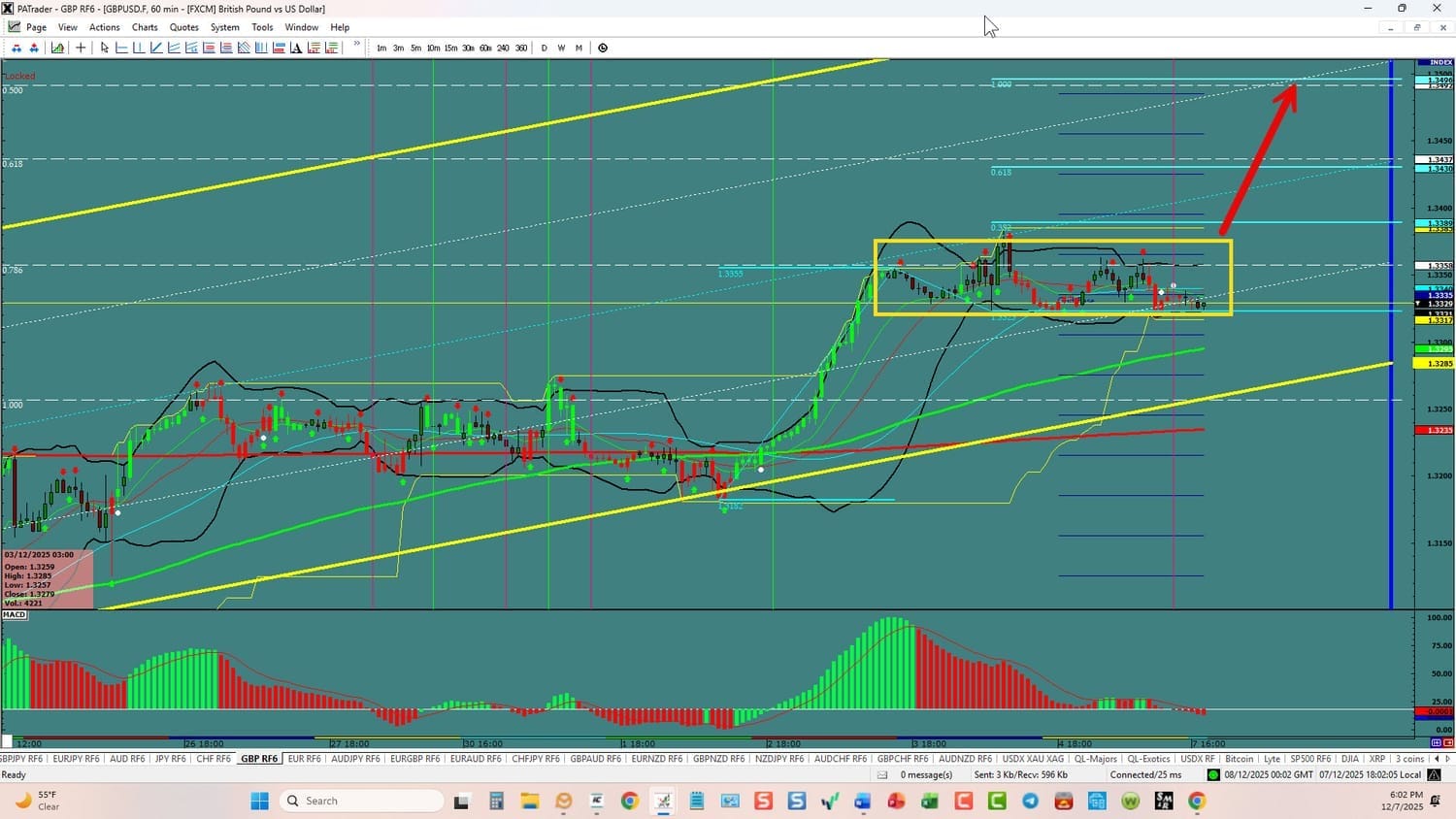Image resolution: width=1456 pixels, height=819 pixels.
Task: Switch to the monthly M timeframe
Action: pyautogui.click(x=579, y=48)
